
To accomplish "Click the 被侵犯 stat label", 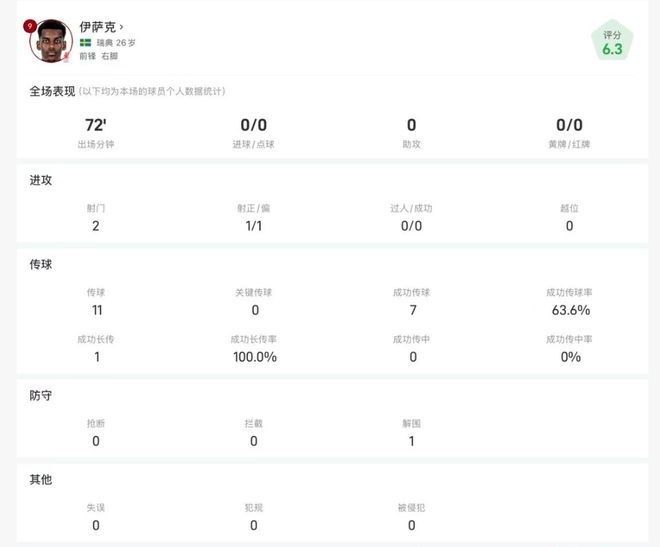I will [412, 507].
